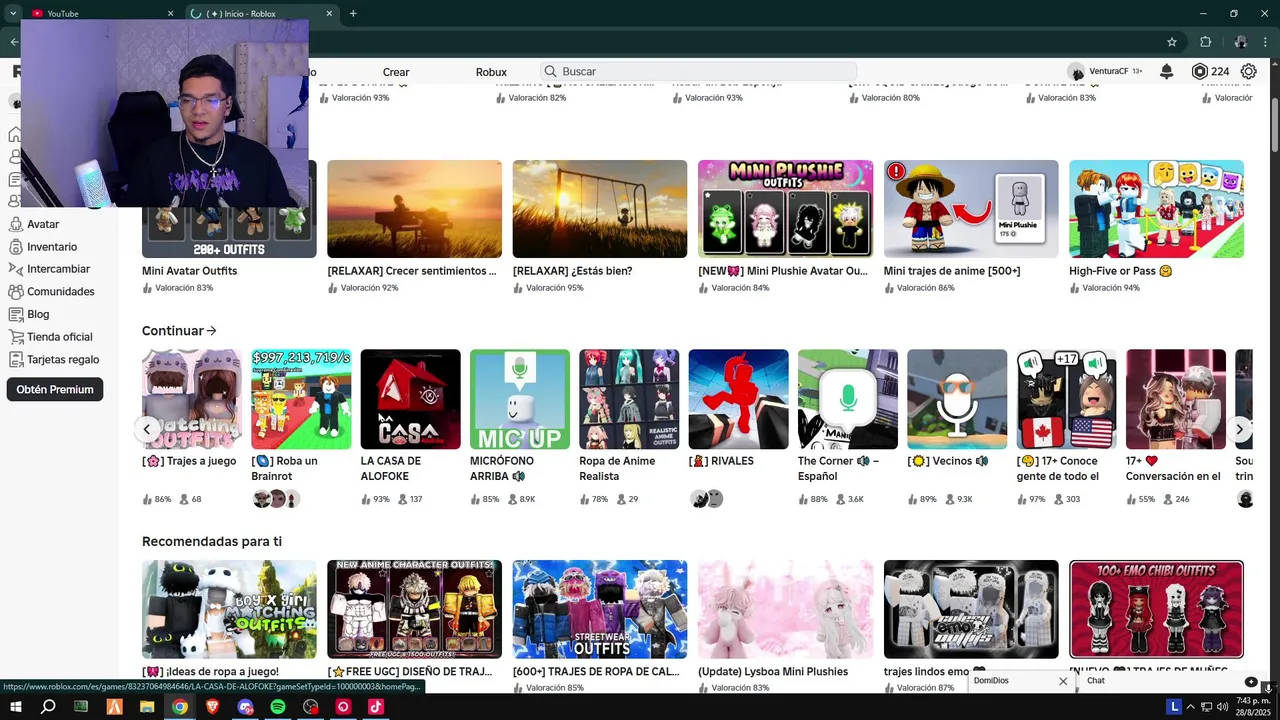The width and height of the screenshot is (1280, 720).
Task: Click the Home icon in sidebar
Action: [14, 135]
